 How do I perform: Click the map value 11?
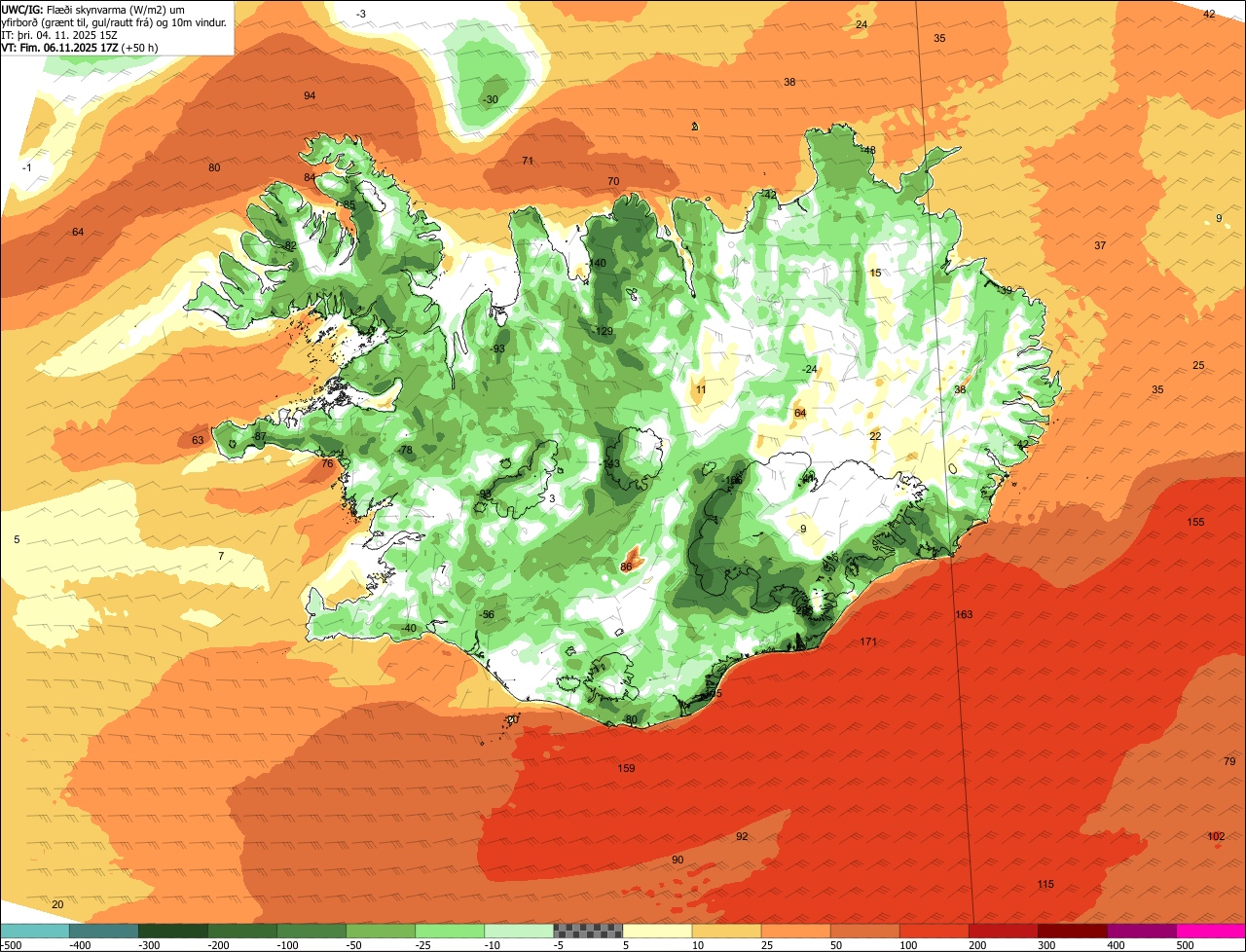(701, 389)
